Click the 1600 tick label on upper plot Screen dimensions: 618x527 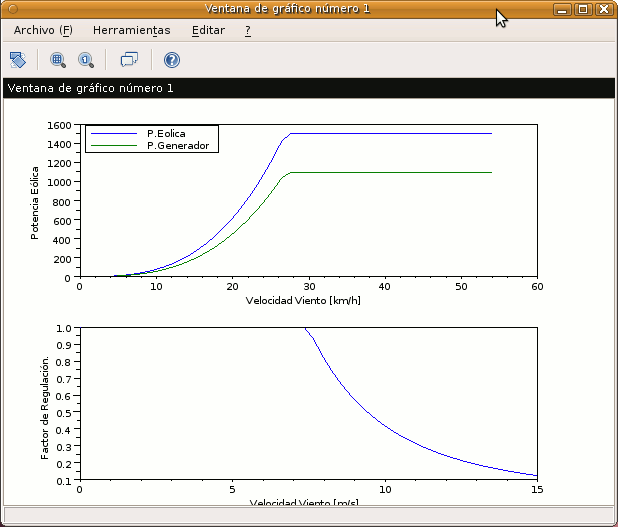pos(59,125)
